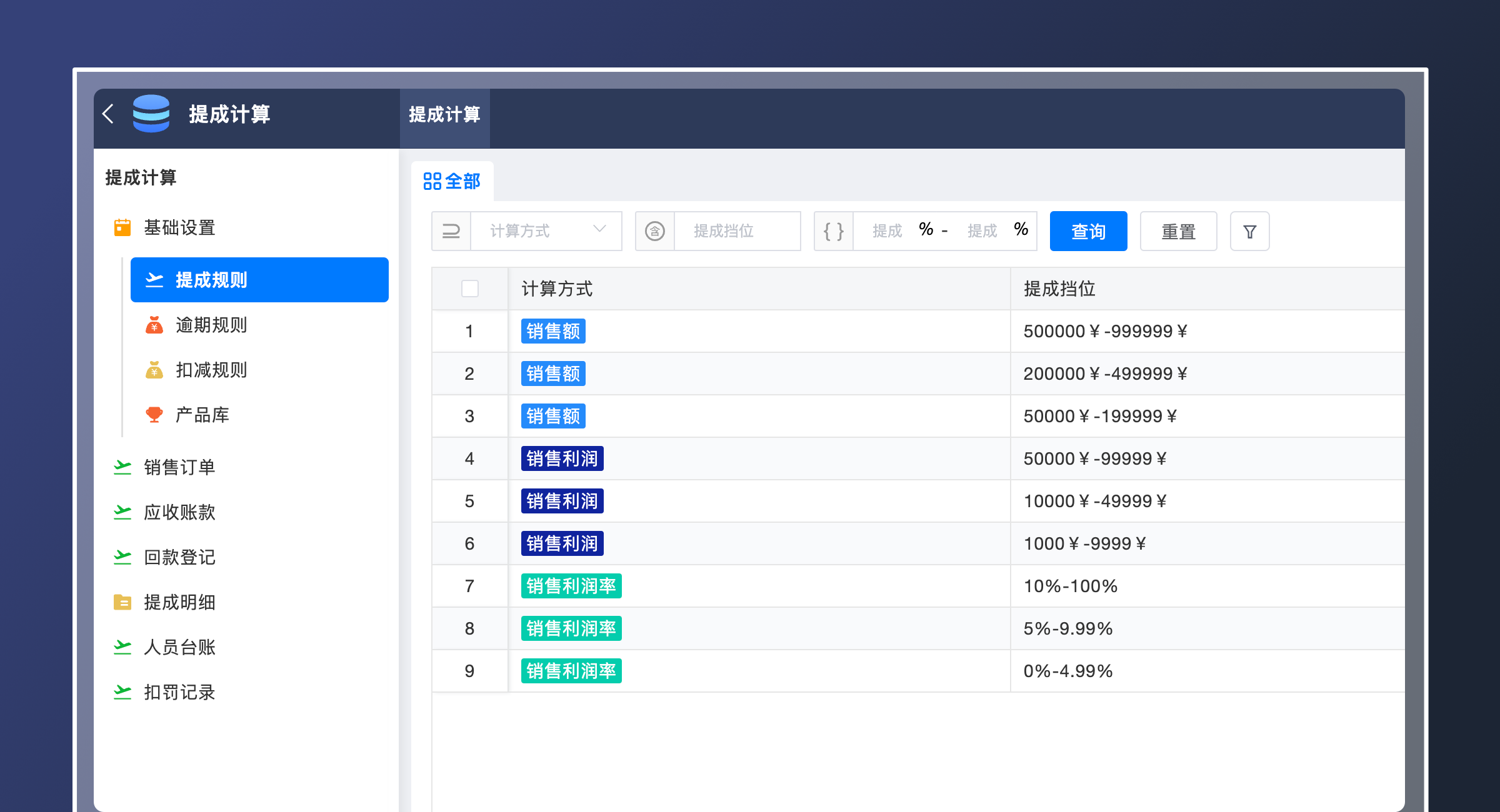Screen dimensions: 1500x812
Task: Click the 查询 button
Action: pos(1088,231)
